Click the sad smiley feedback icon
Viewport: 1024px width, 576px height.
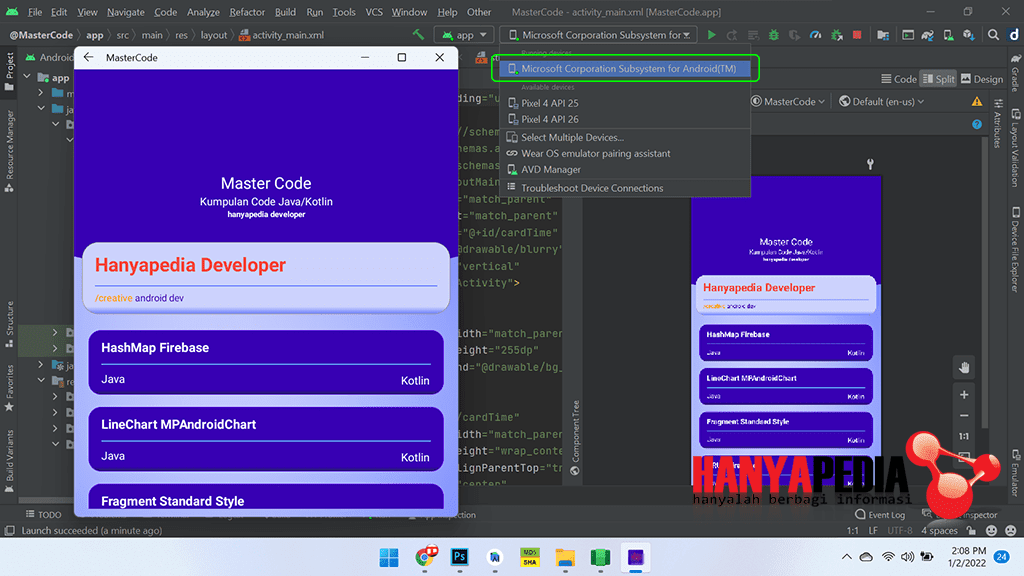coord(1011,530)
